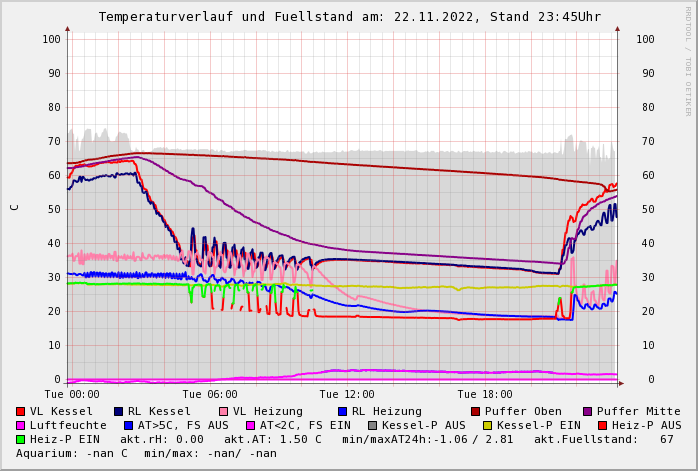Click the blue RL Heizung legend swatch
This screenshot has height=471, width=698.
(343, 412)
